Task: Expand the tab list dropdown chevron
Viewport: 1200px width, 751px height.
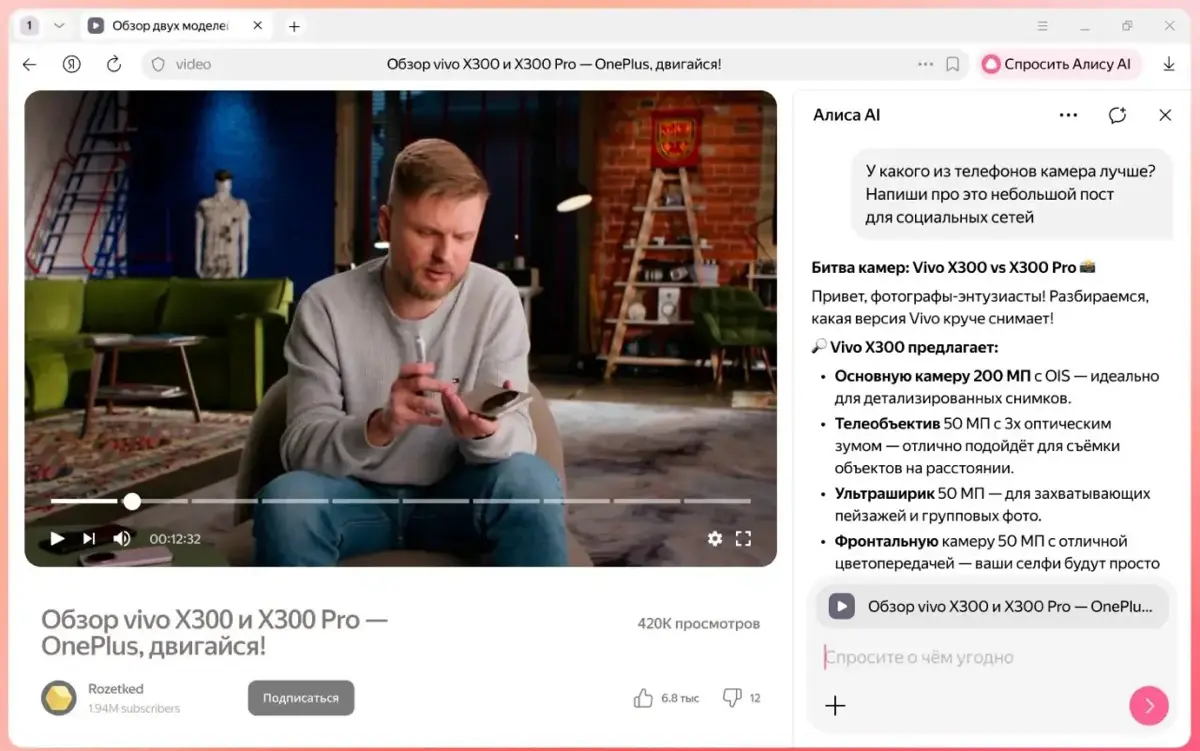Action: point(59,26)
